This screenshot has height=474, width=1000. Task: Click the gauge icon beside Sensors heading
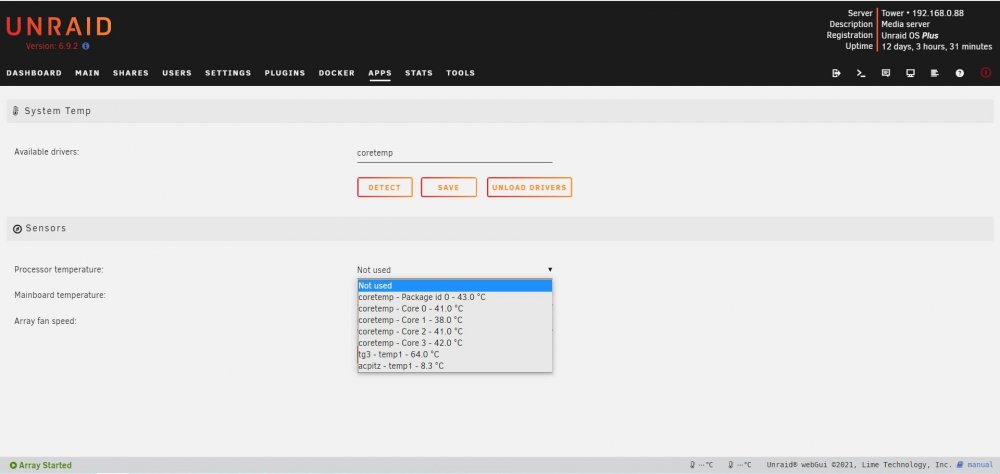(17, 228)
